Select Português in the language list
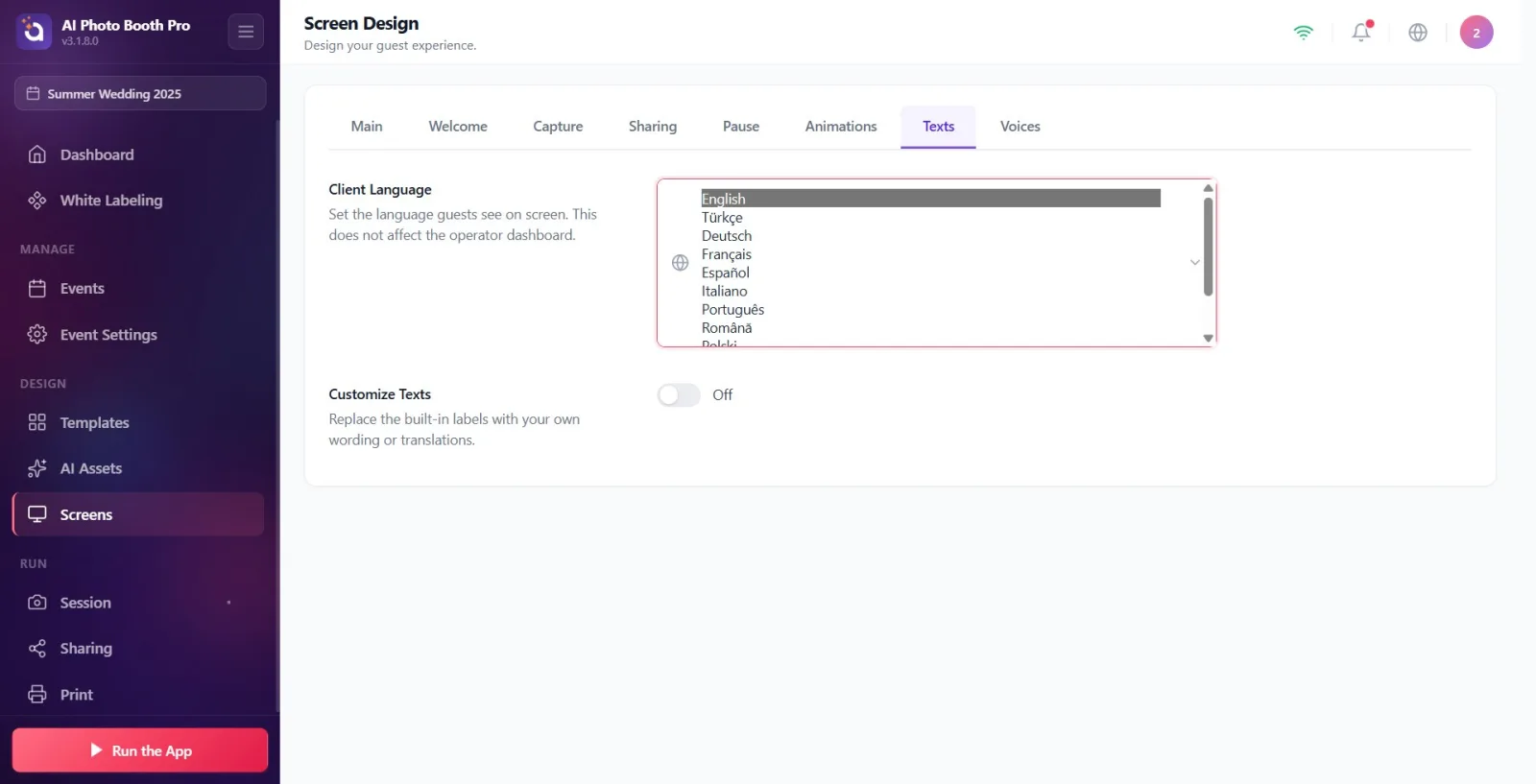The width and height of the screenshot is (1536, 784). tap(930, 309)
